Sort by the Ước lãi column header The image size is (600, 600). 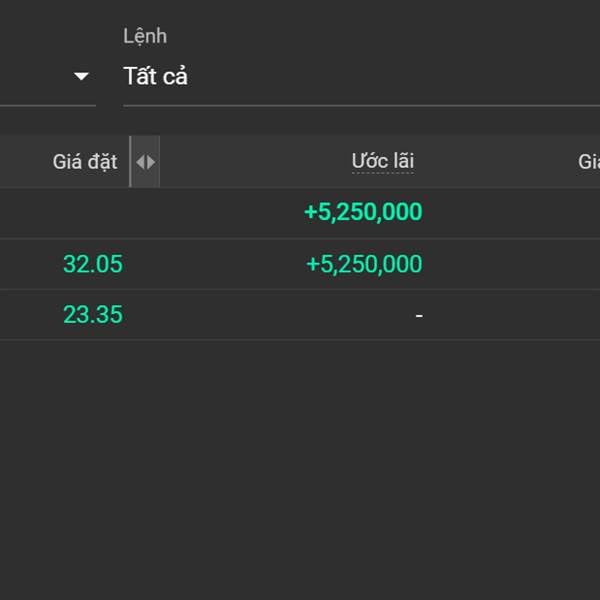point(383,161)
